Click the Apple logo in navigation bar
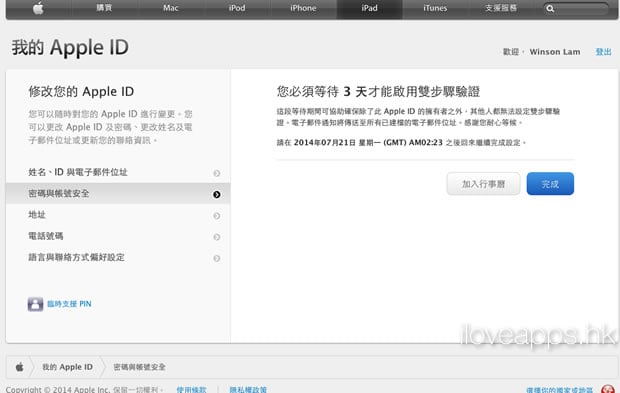Image resolution: width=620 pixels, height=393 pixels. (38, 8)
